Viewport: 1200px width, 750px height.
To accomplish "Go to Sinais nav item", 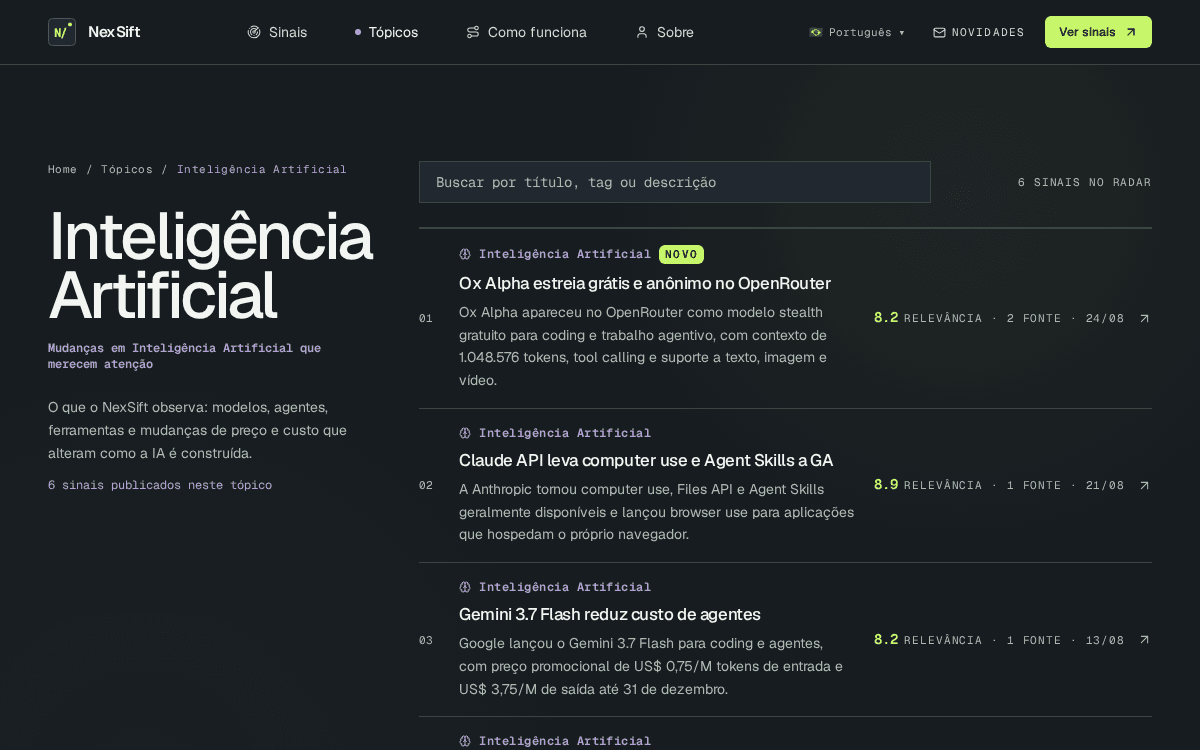I will tap(277, 32).
